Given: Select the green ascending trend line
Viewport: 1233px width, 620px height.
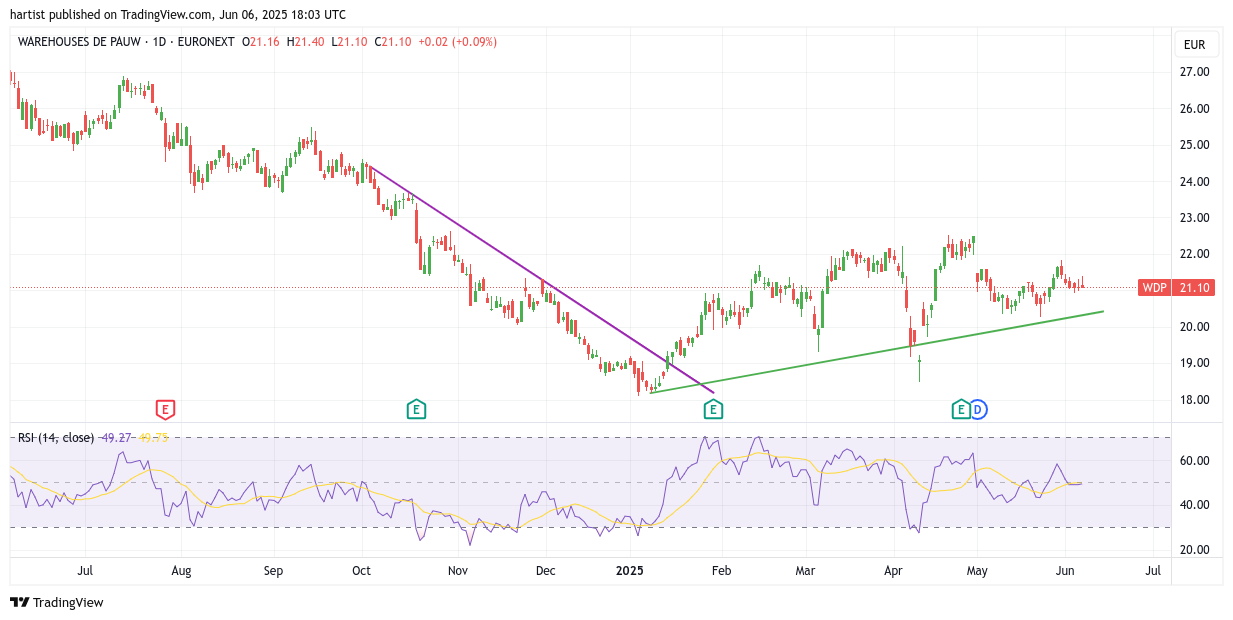Looking at the screenshot, I should 877,352.
